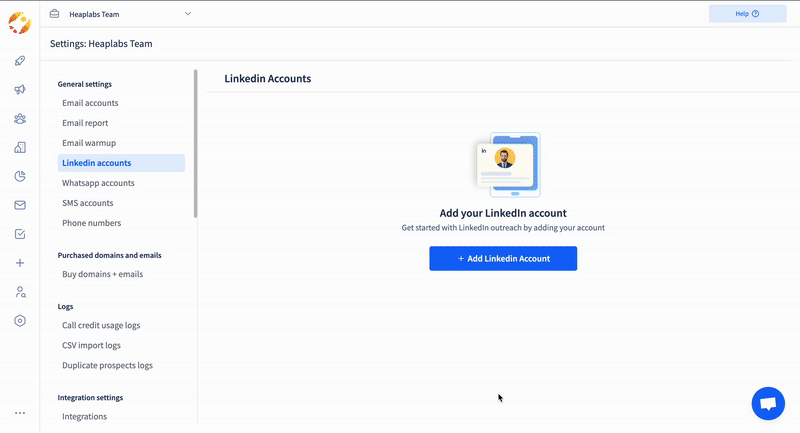The image size is (800, 433).
Task: Click 'Settings: Heaplabs Team' heading
Action: [x=101, y=44]
